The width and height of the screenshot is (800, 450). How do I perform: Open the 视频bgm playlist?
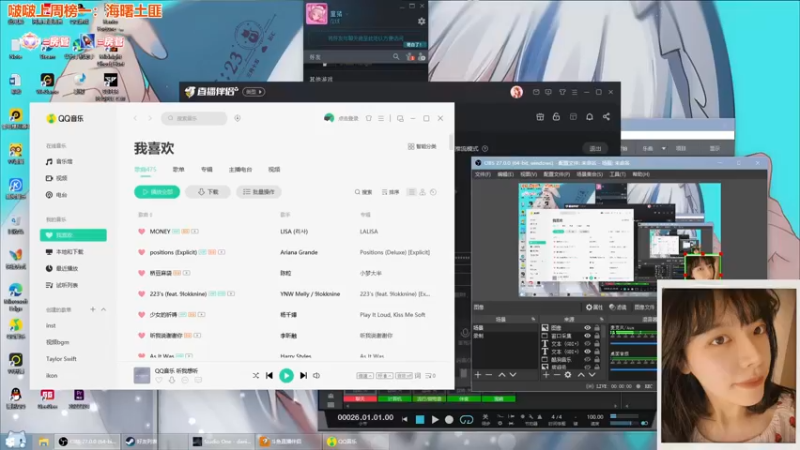click(58, 342)
